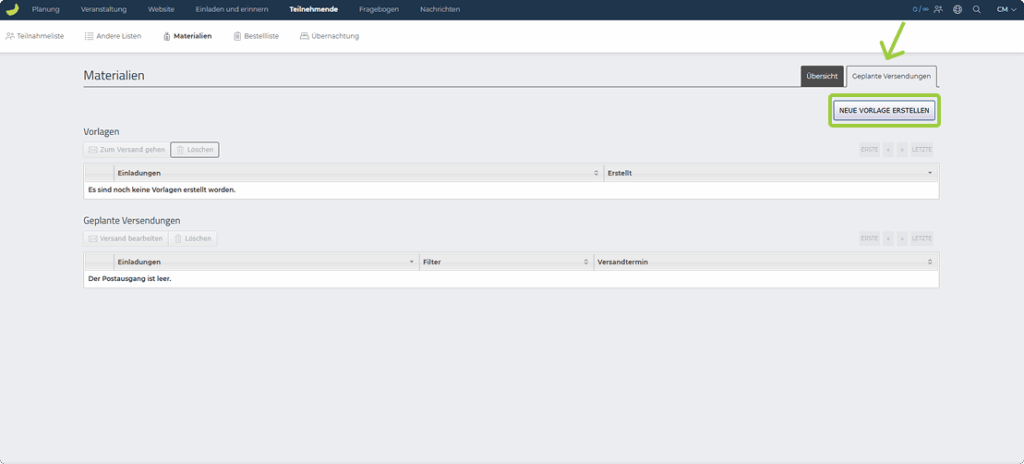Click the Erstellt column header text
Screen dimensions: 1024x464
[x=620, y=173]
